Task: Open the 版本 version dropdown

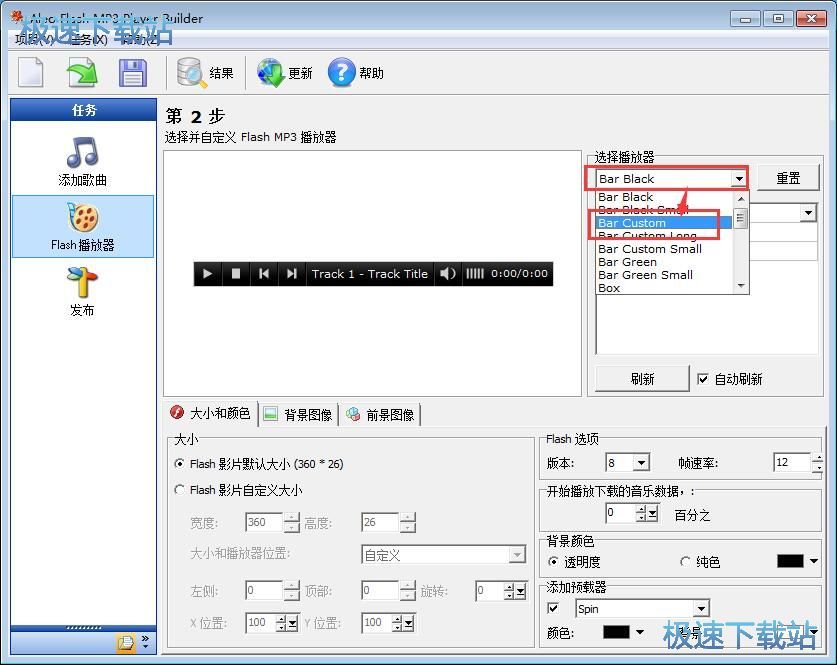Action: coord(641,462)
